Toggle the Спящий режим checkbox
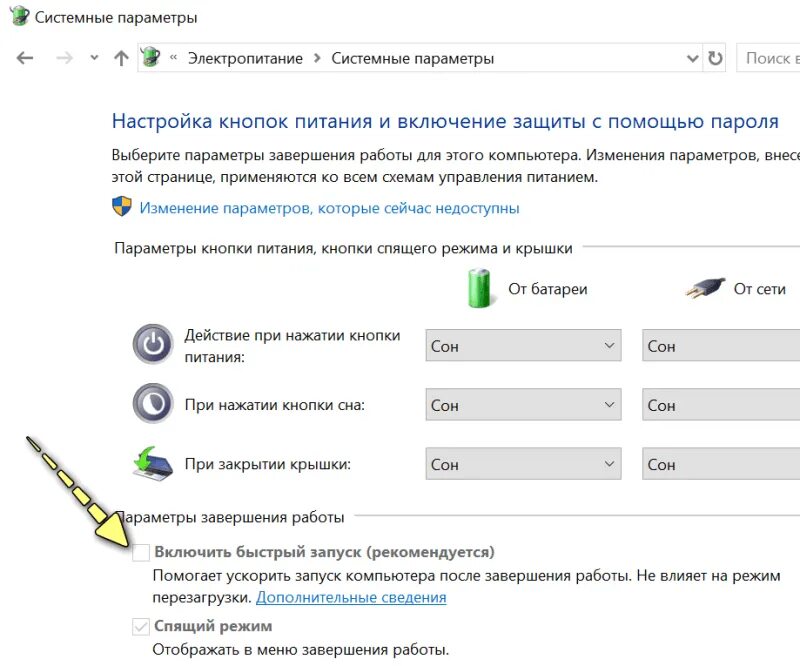Image resolution: width=800 pixels, height=666 pixels. [141, 626]
